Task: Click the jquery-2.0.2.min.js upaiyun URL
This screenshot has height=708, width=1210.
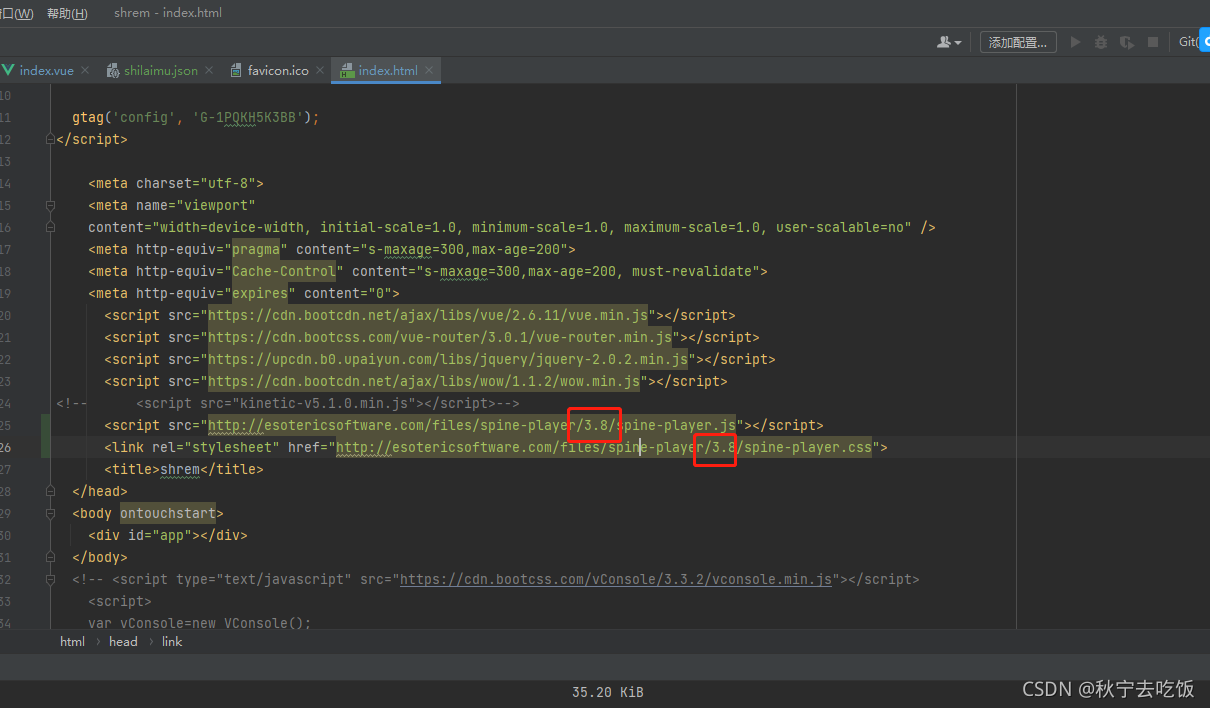Action: (448, 359)
